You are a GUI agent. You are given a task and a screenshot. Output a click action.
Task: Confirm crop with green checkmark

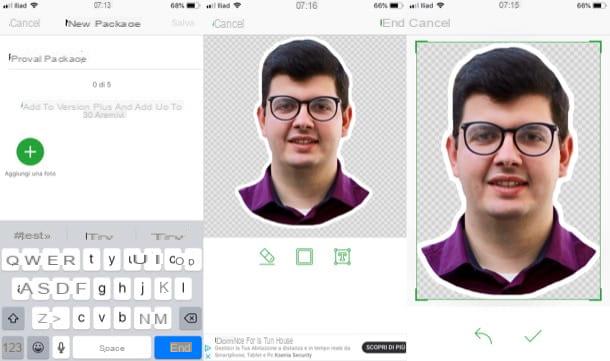(x=533, y=336)
